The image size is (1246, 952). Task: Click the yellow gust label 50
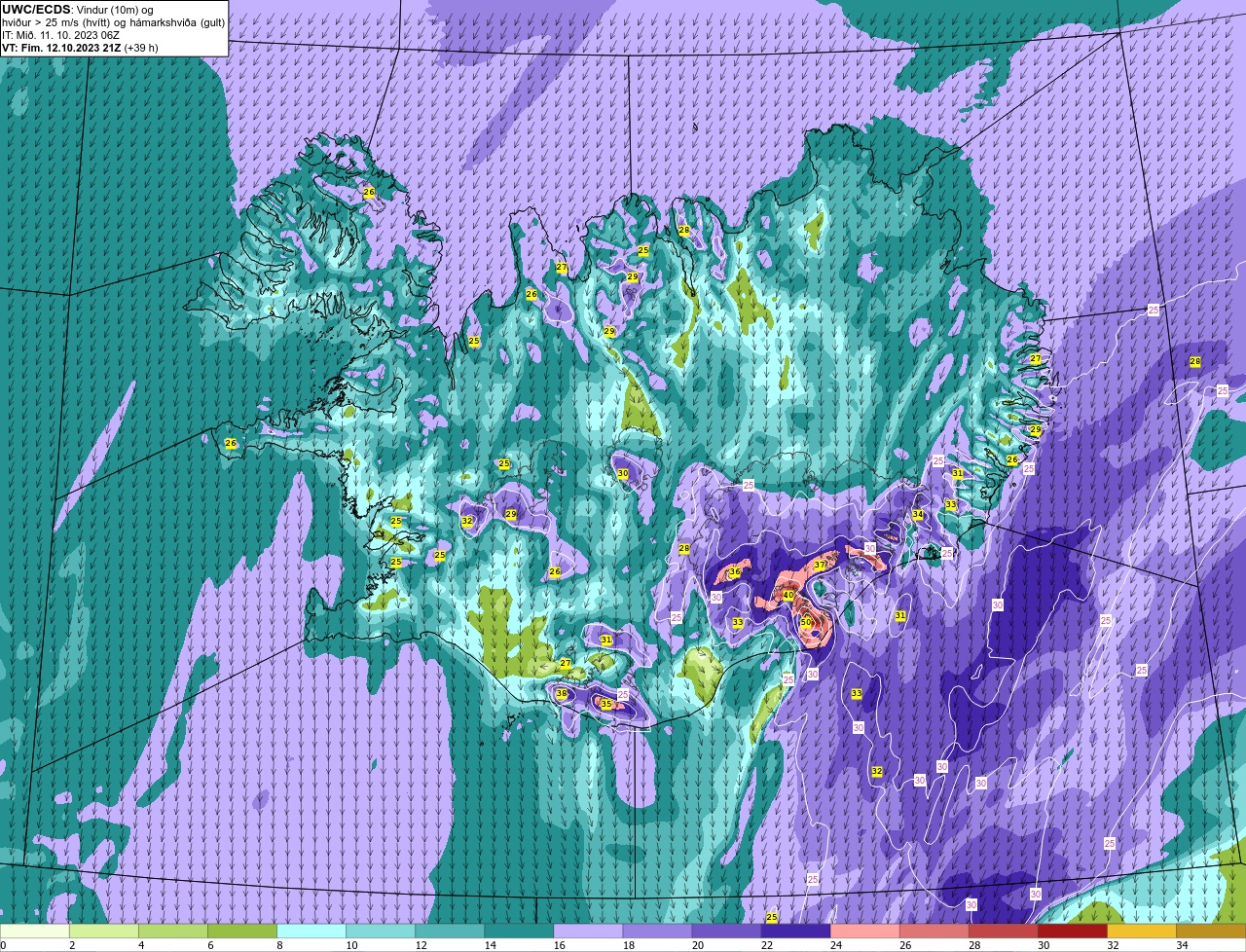pos(805,622)
